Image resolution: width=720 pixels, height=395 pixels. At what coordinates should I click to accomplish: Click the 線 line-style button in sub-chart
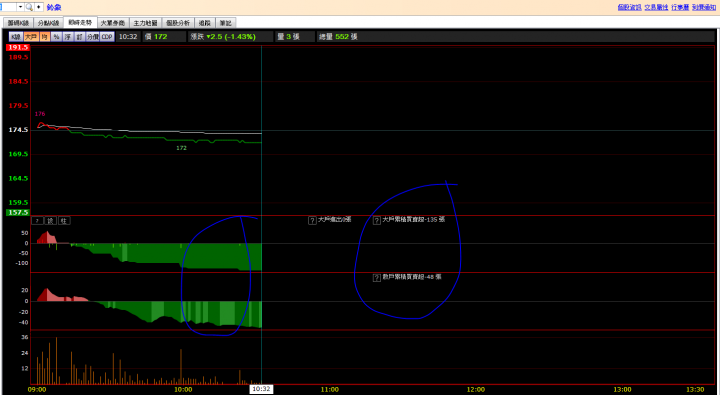tap(51, 221)
